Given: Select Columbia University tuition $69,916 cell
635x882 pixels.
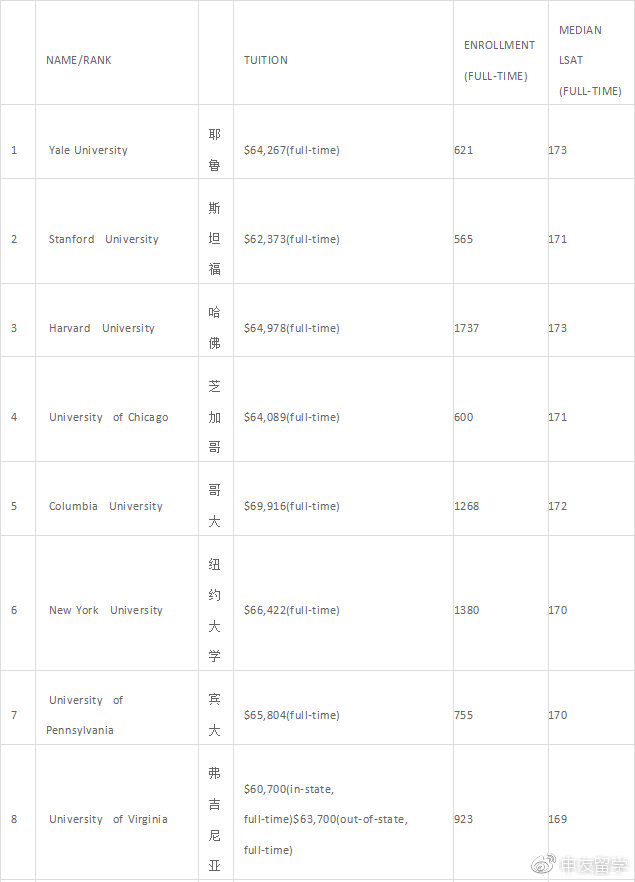Looking at the screenshot, I should (343, 498).
